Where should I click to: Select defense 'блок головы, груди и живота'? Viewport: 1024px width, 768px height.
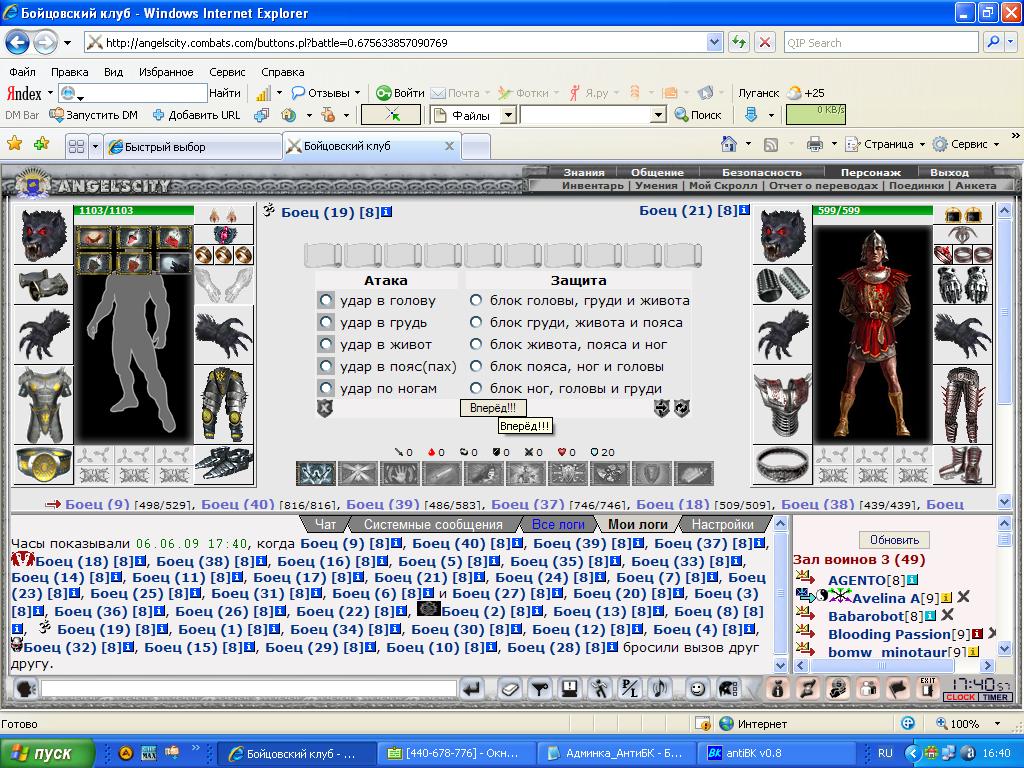pos(476,300)
